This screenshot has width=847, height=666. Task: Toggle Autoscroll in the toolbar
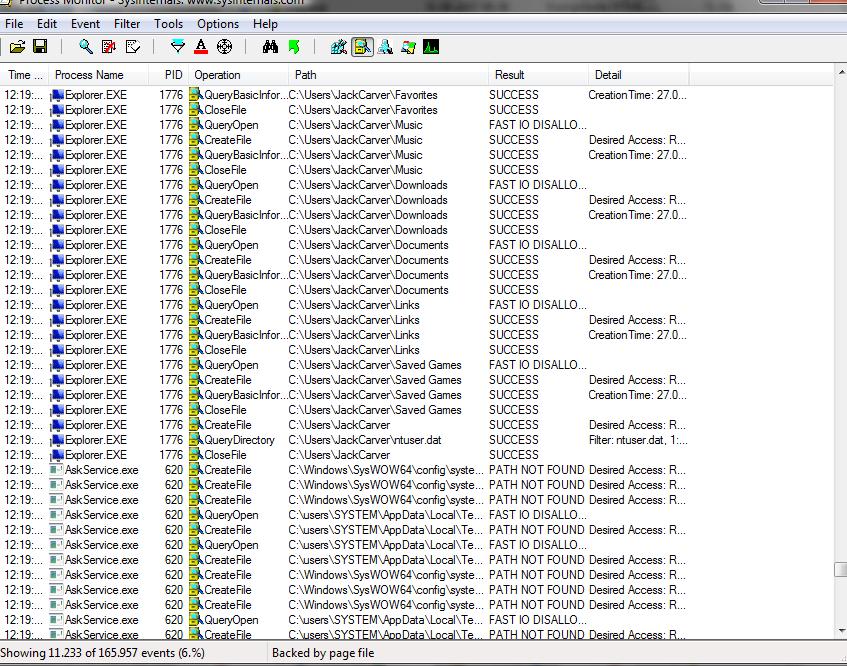tap(109, 47)
